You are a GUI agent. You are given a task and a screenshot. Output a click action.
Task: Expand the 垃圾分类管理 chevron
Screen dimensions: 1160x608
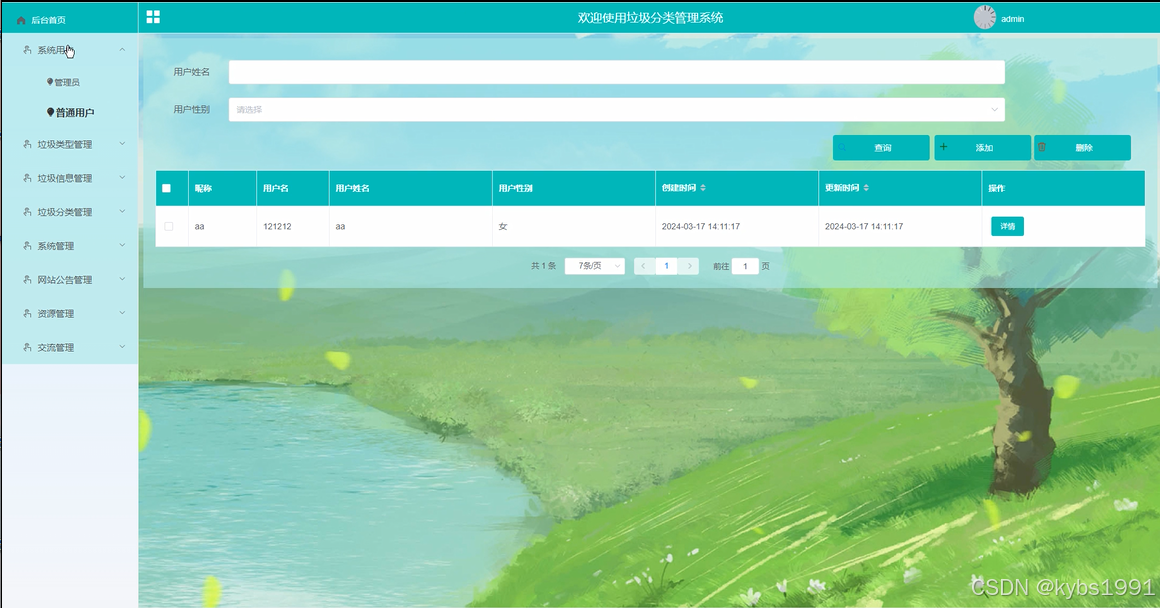122,212
